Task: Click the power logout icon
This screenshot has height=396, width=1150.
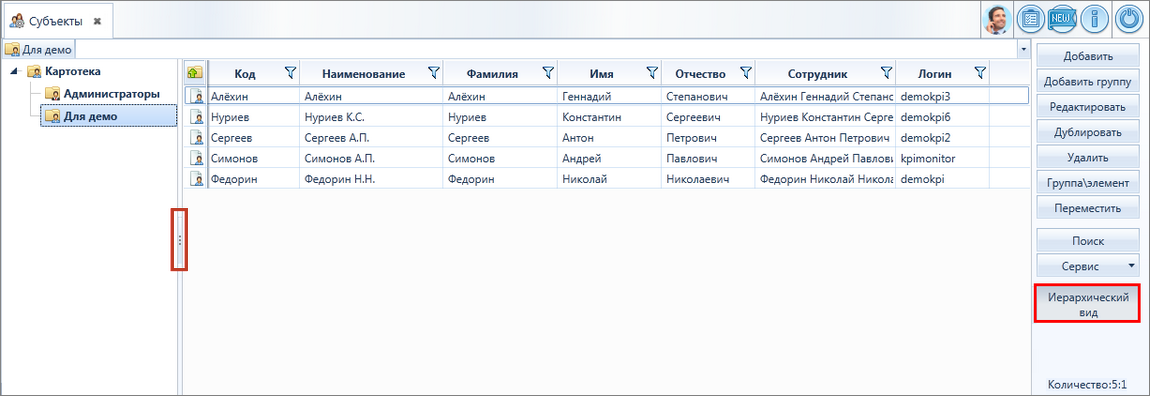Action: [x=1129, y=20]
